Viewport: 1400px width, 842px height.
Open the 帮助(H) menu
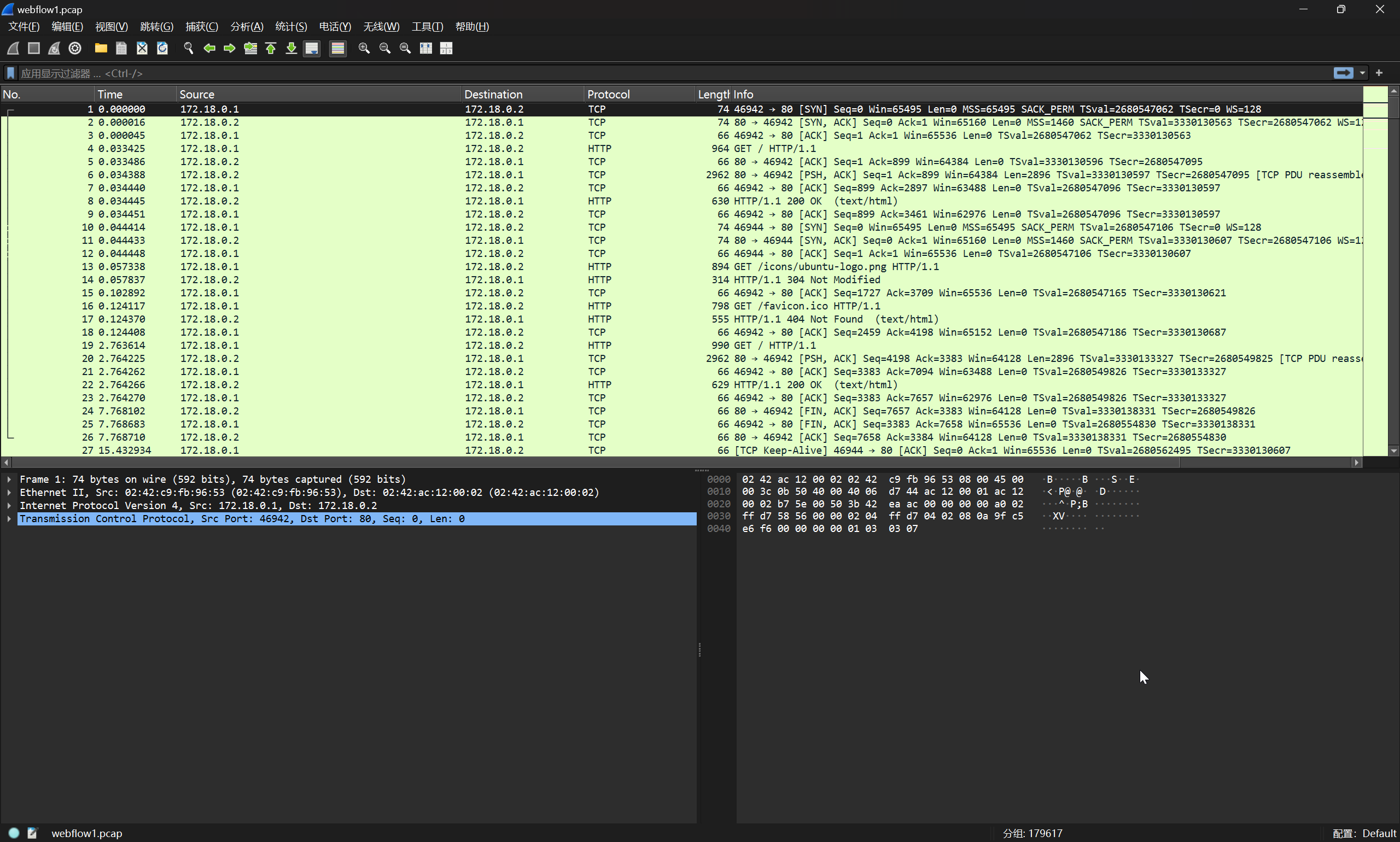(x=472, y=27)
